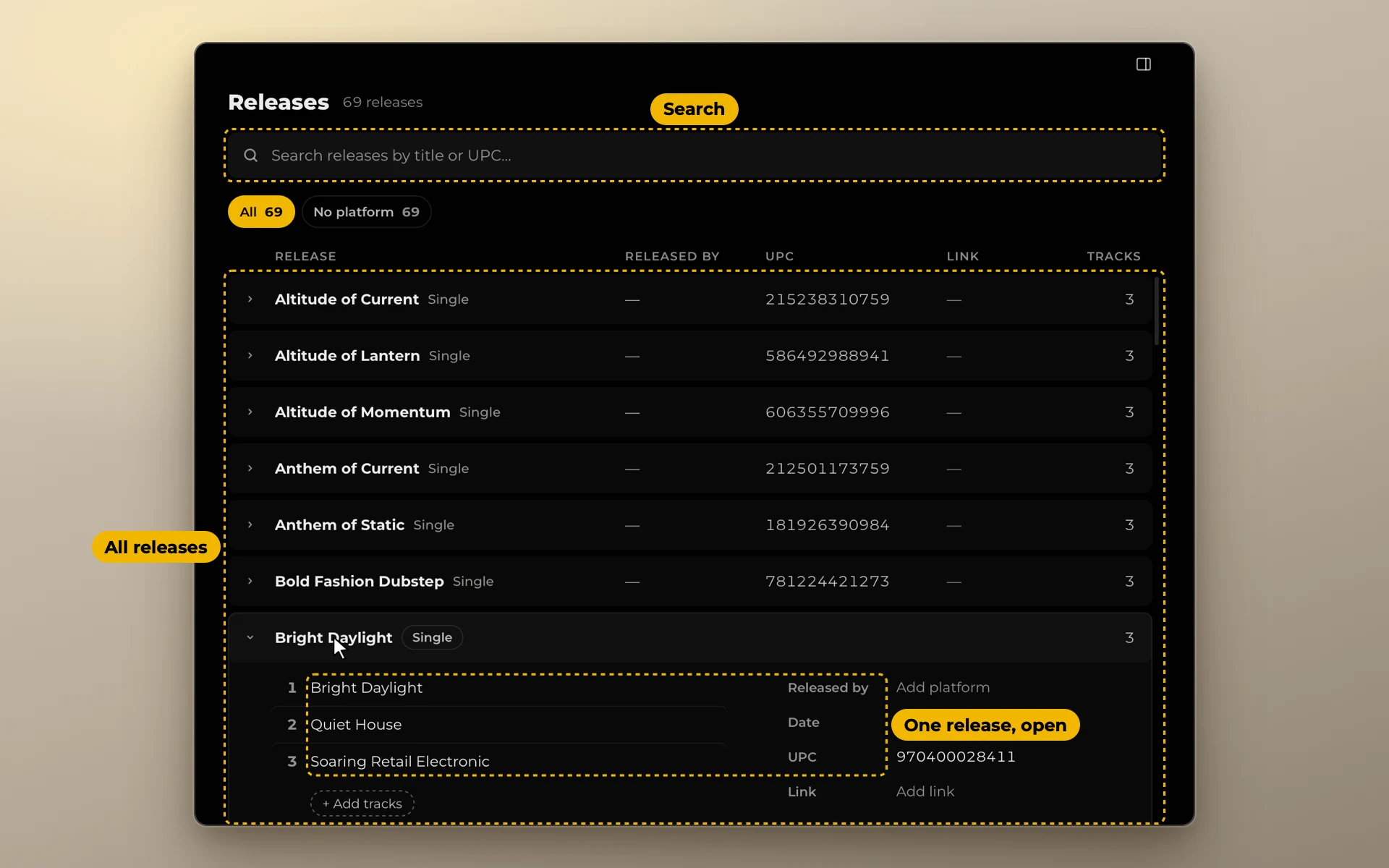Toggle the sidebar panel icon
The width and height of the screenshot is (1389, 868).
click(x=1143, y=64)
